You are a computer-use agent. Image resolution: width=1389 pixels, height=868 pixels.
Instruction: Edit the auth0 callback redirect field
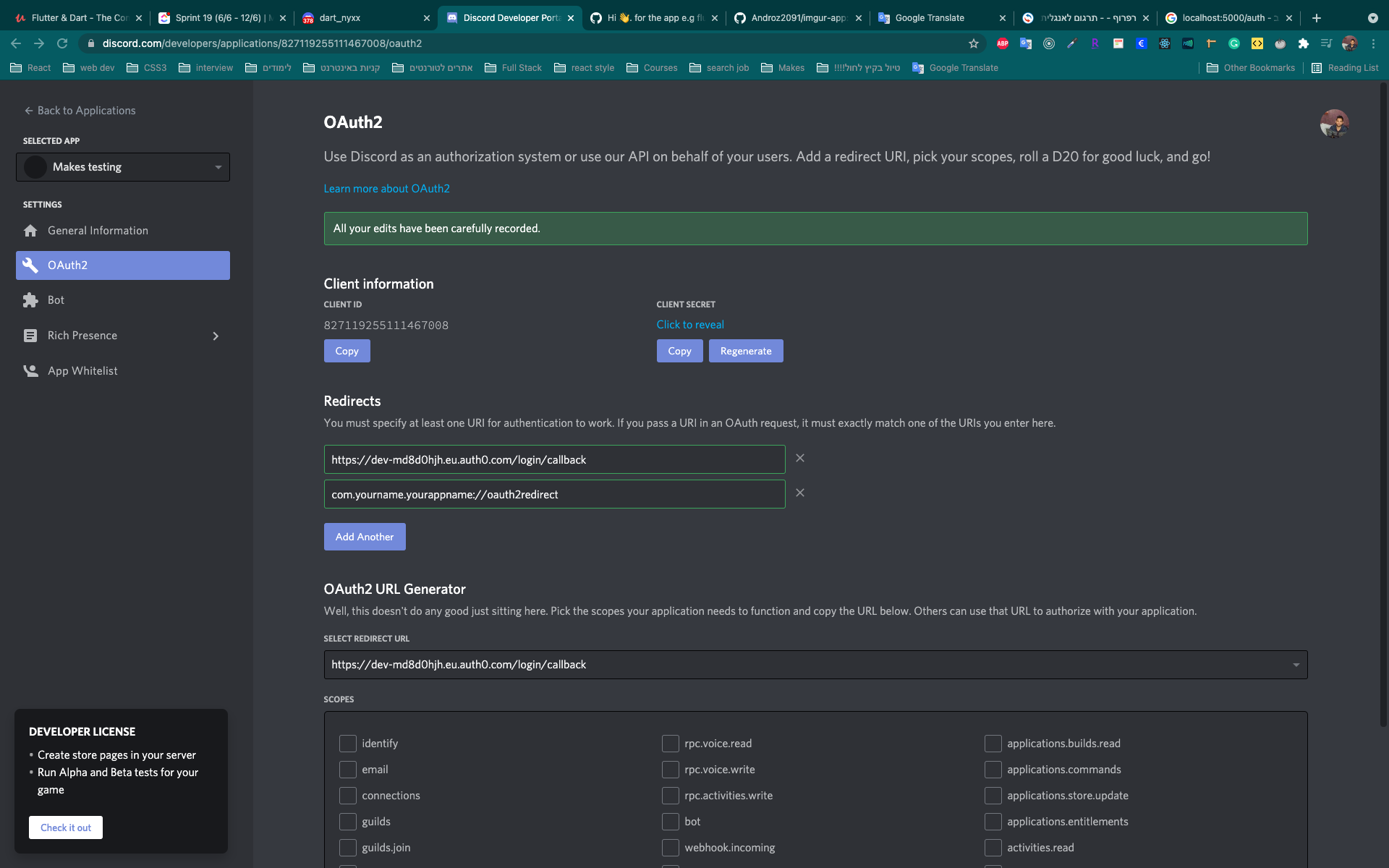pos(555,459)
